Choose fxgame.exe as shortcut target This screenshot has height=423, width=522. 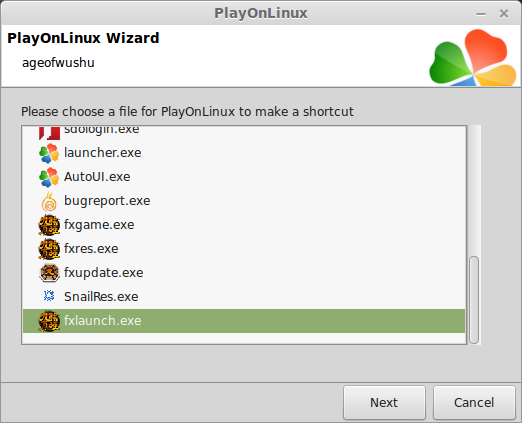point(244,225)
